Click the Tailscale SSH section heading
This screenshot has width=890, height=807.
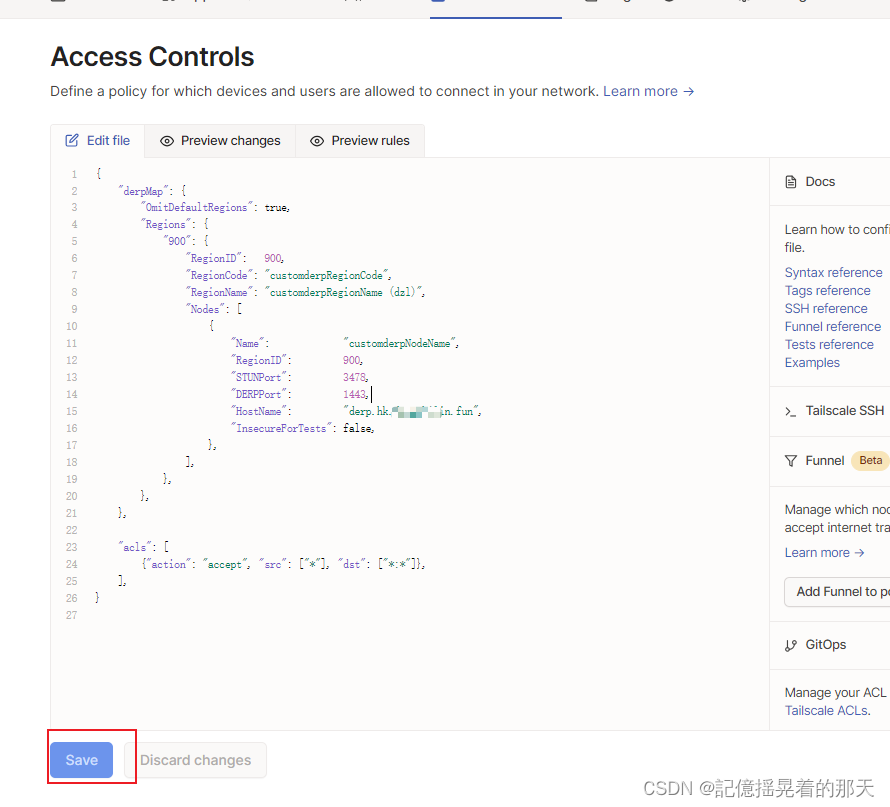coord(845,411)
